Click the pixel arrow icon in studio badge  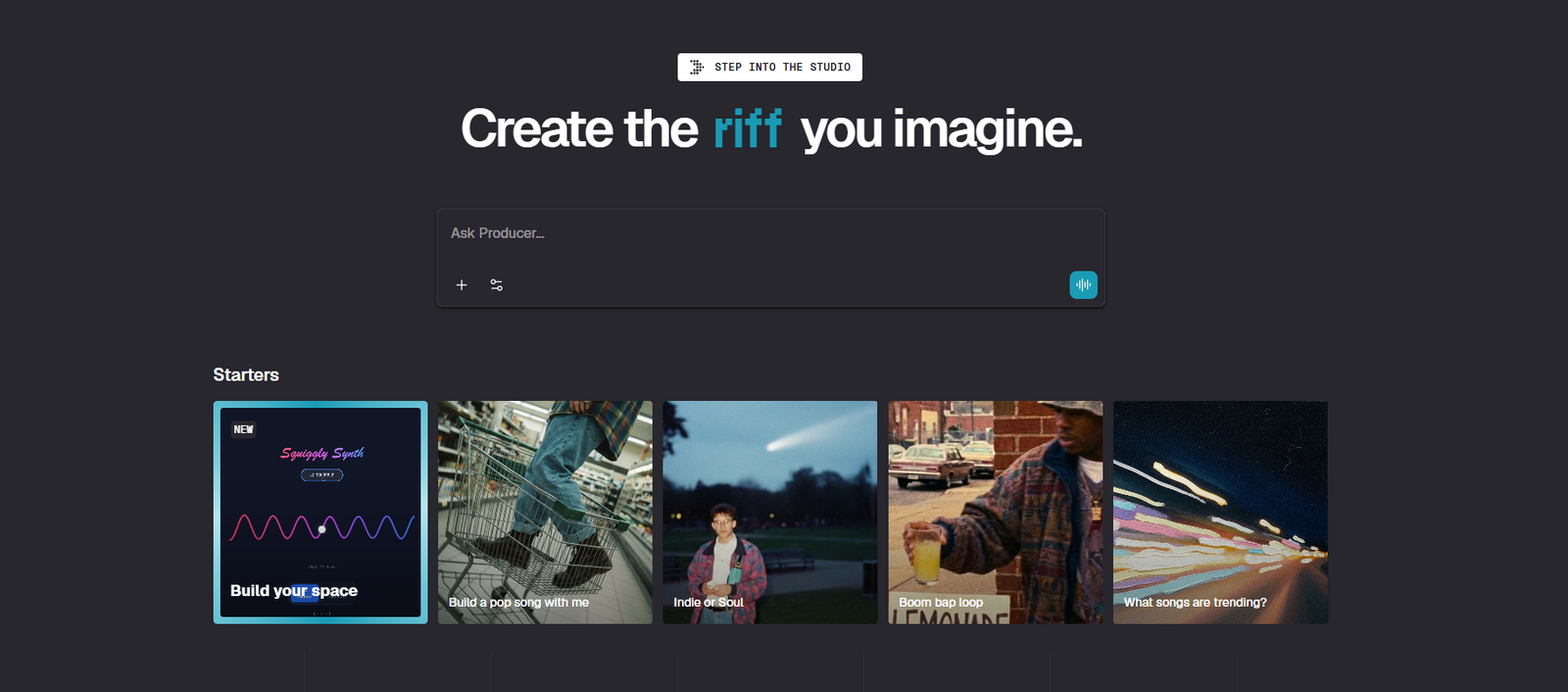click(x=697, y=68)
